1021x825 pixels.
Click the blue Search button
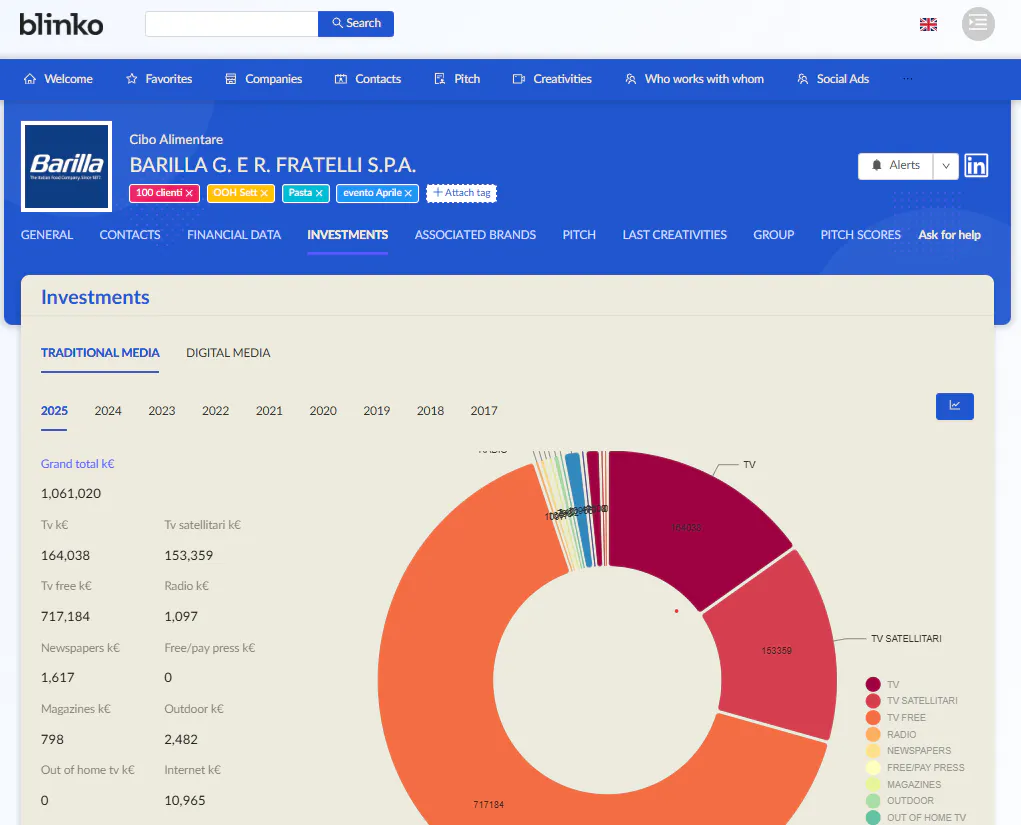coord(356,23)
